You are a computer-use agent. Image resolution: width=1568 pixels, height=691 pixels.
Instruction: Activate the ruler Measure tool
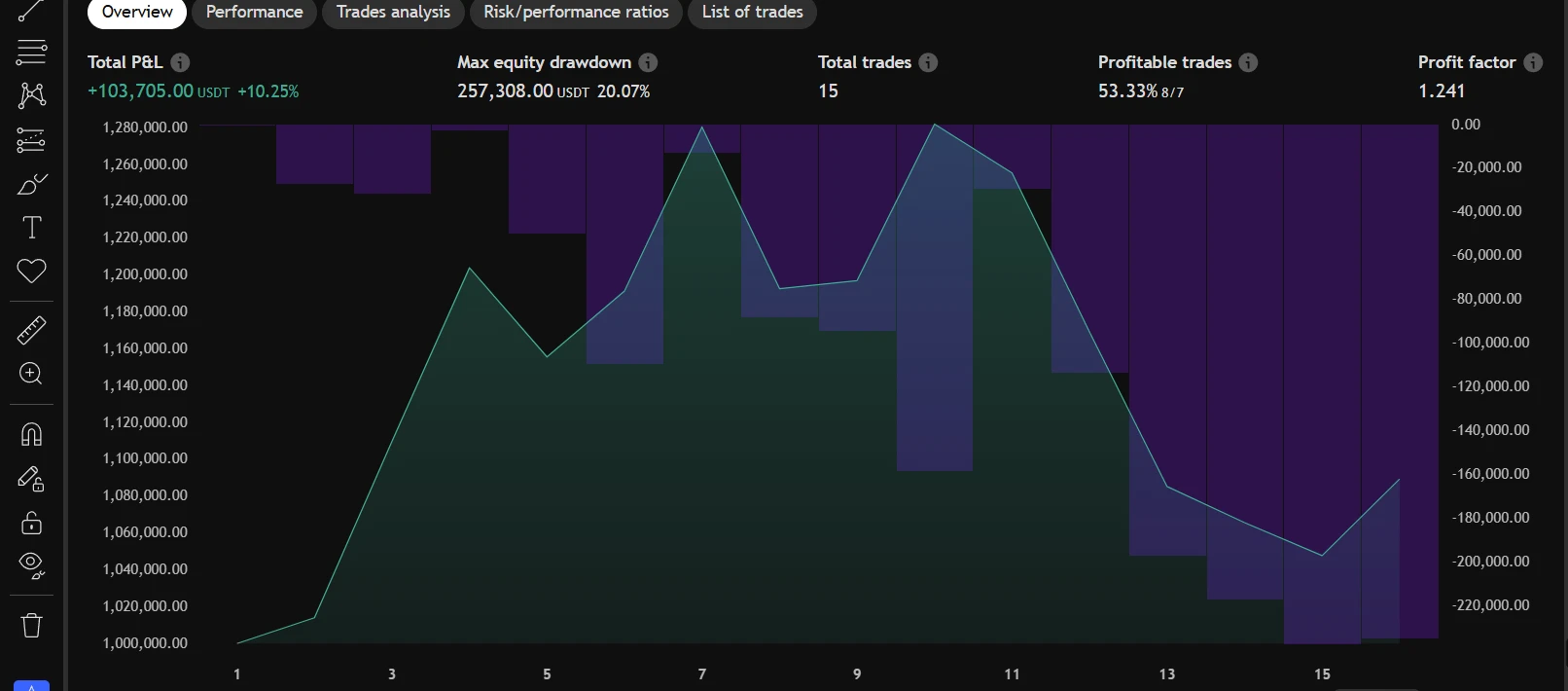click(31, 331)
